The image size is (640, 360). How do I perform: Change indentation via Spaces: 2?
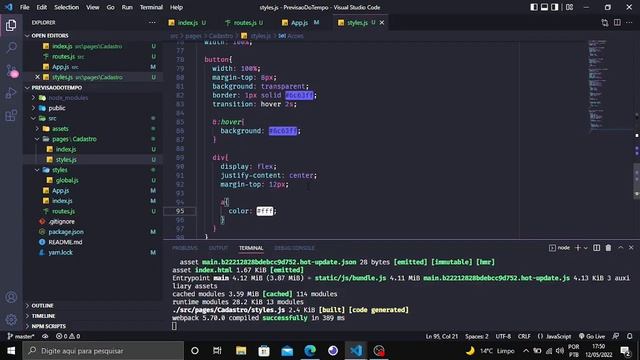coord(476,336)
